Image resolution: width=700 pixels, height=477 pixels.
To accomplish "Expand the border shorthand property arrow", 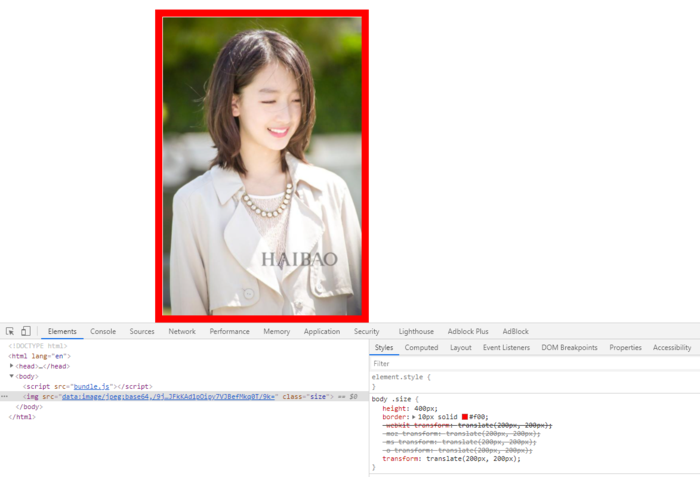I will click(x=413, y=417).
